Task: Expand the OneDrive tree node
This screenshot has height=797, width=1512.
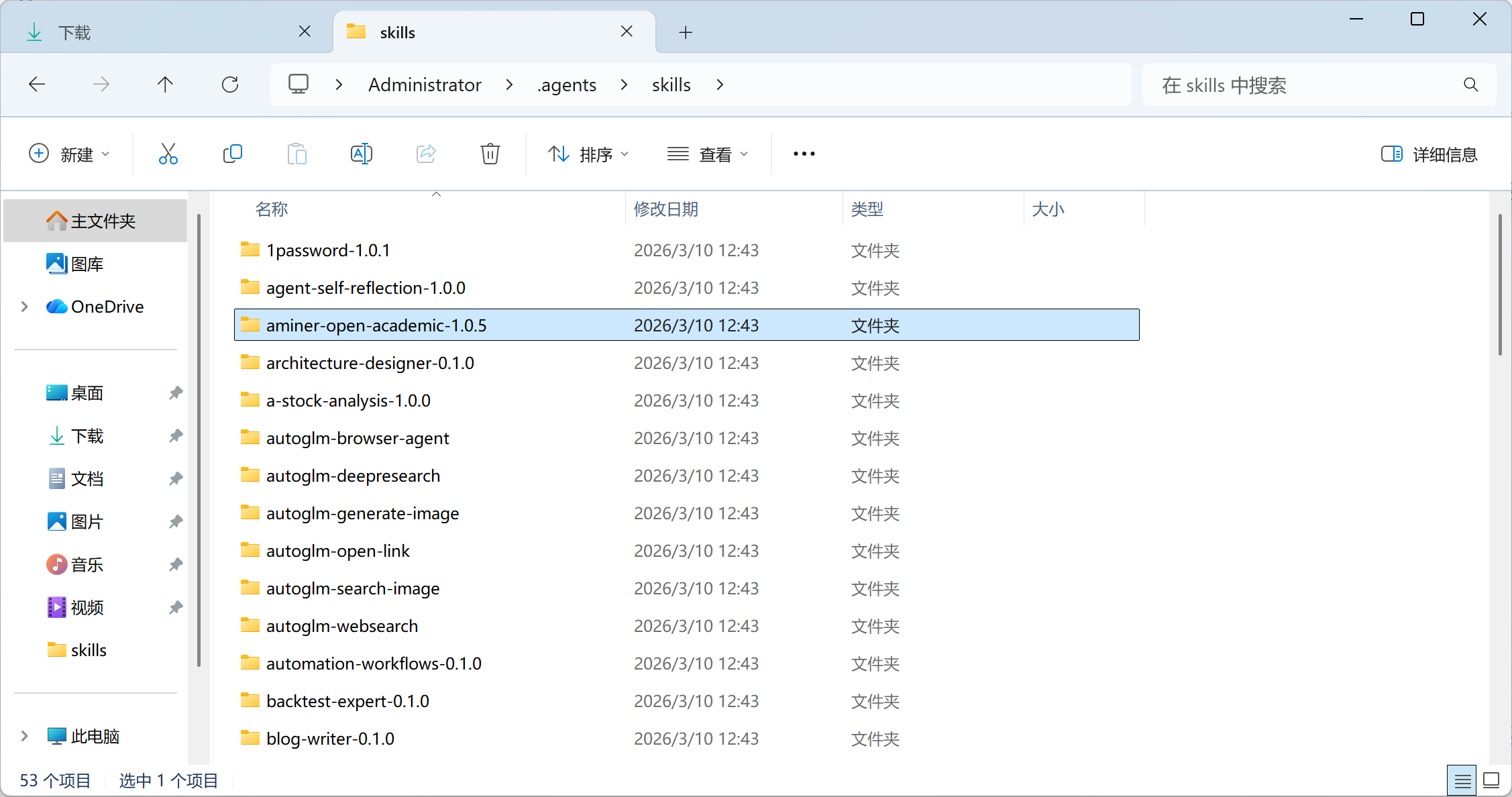Action: point(25,307)
